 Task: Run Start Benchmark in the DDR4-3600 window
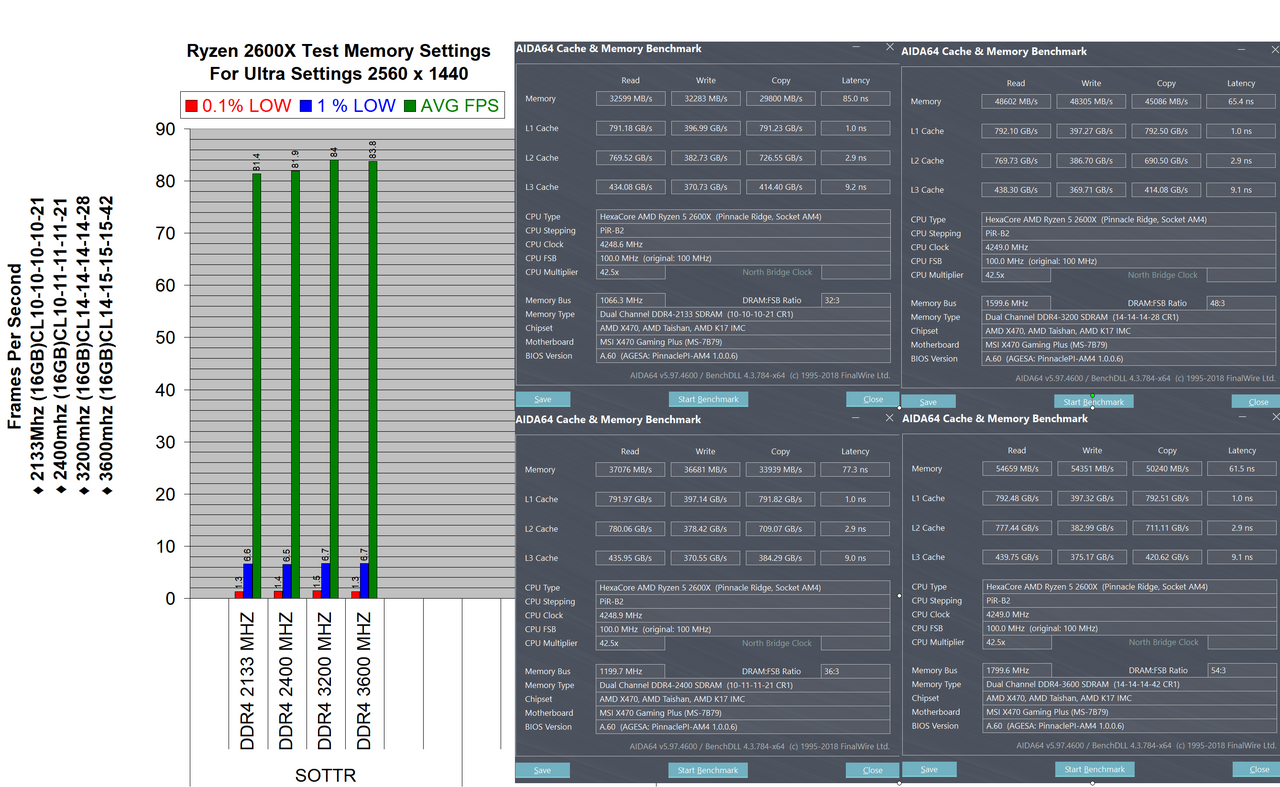tap(1094, 769)
